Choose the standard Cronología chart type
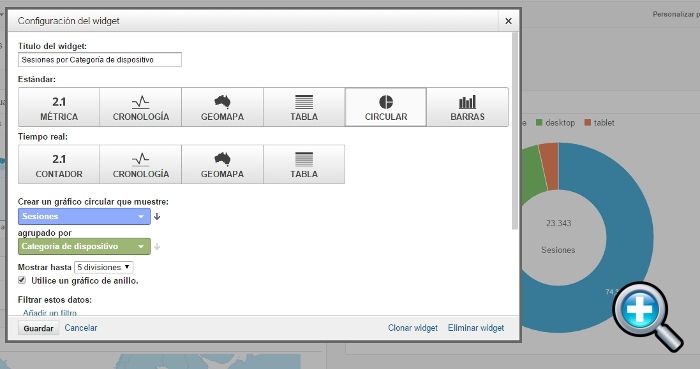This screenshot has height=369, width=700. click(x=141, y=107)
